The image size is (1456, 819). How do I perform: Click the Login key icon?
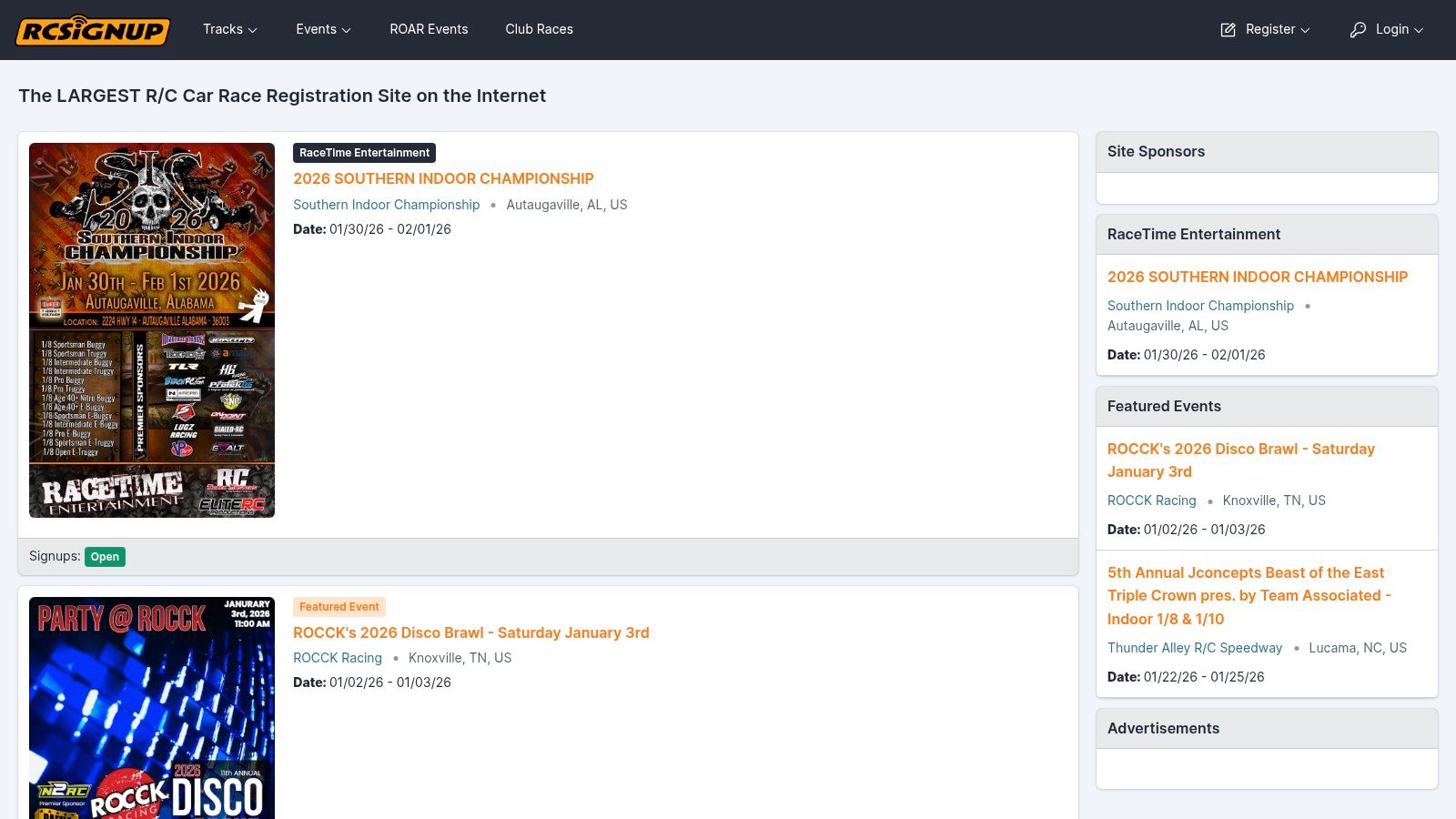coord(1358,30)
